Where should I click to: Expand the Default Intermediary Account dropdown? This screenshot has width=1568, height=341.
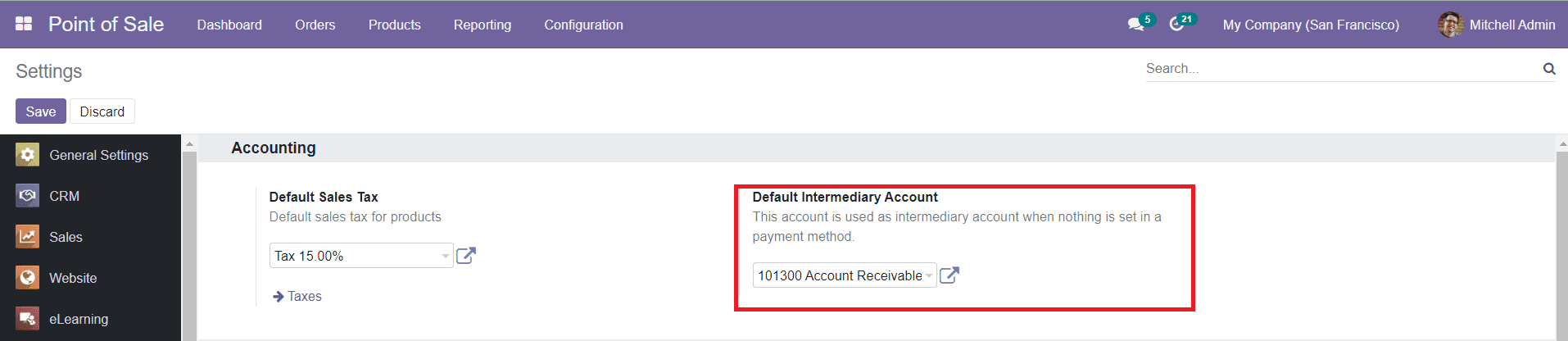click(x=928, y=275)
